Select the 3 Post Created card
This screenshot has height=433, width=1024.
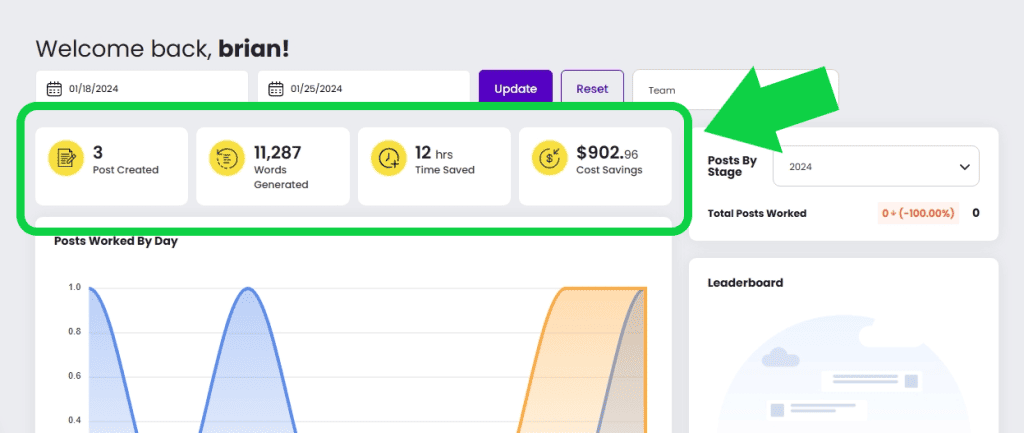tap(112, 166)
